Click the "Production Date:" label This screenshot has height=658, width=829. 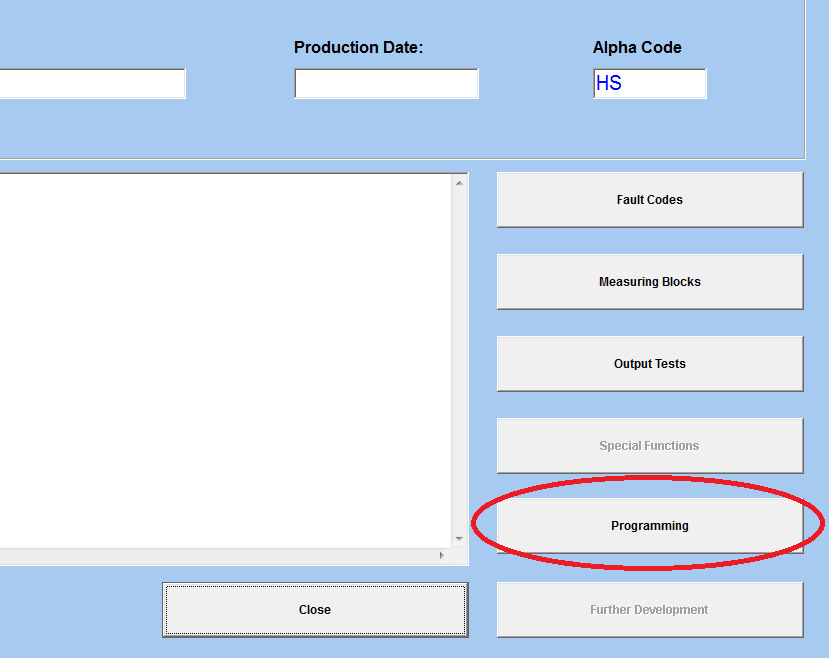(x=358, y=48)
